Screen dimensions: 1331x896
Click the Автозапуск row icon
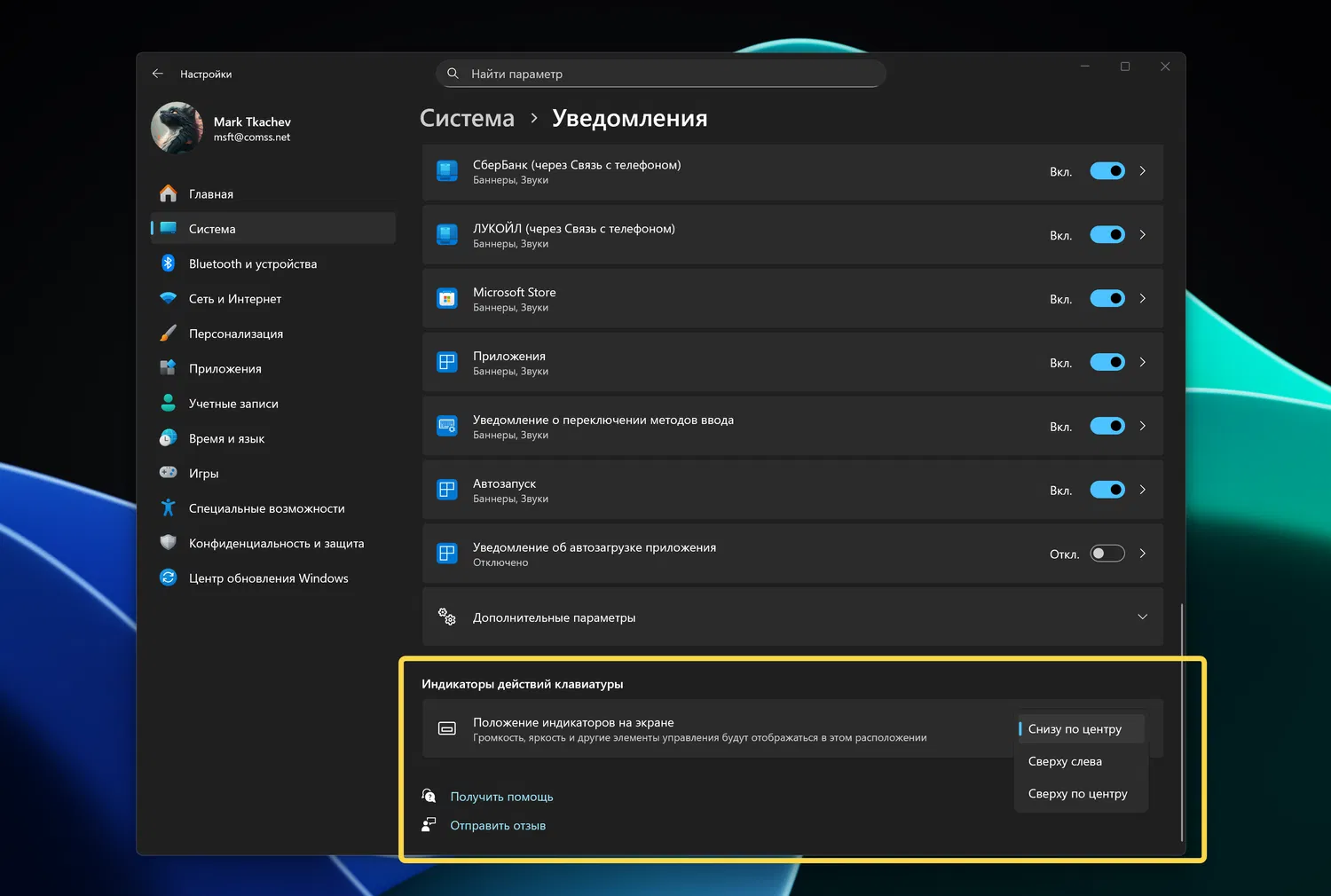tap(447, 490)
